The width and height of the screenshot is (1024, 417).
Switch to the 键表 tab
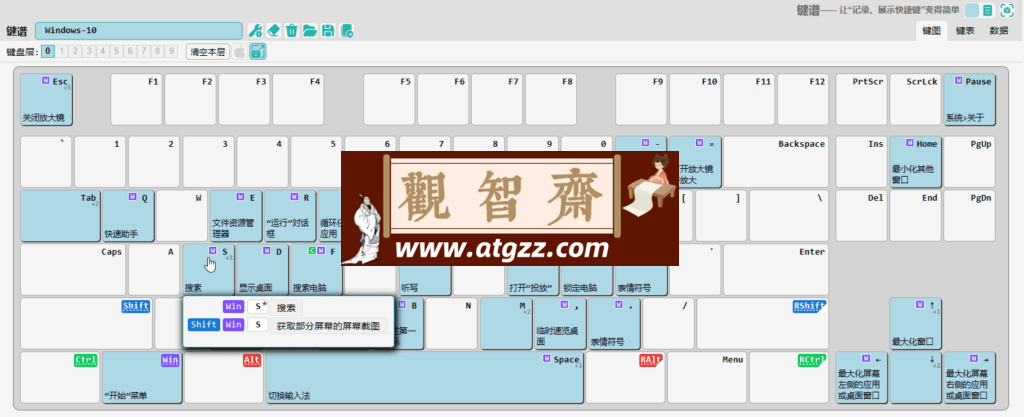[x=965, y=31]
